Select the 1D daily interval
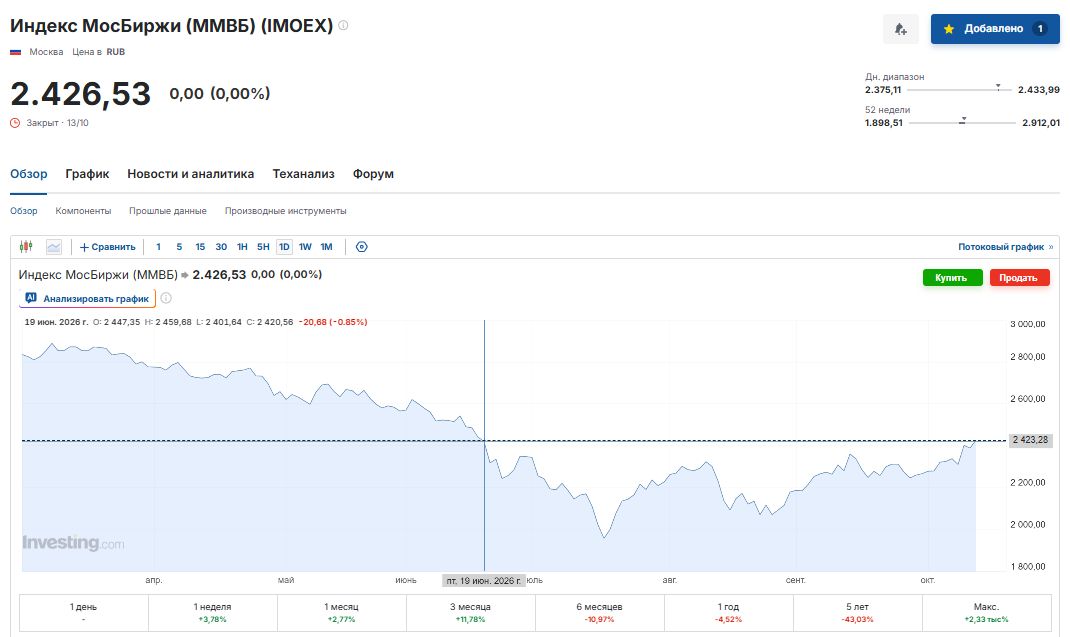 pos(285,246)
